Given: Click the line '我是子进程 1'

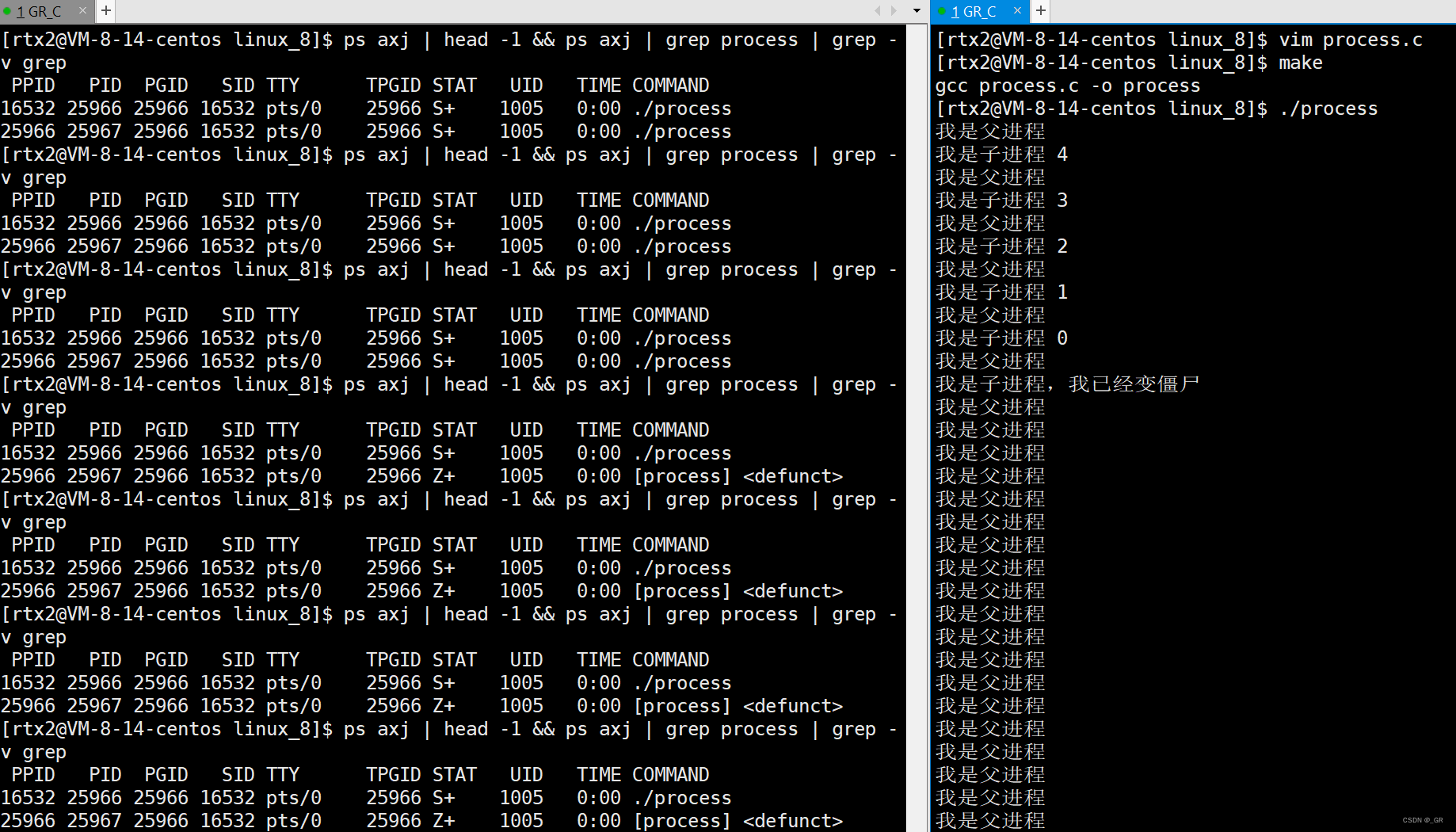Looking at the screenshot, I should coord(1002,292).
